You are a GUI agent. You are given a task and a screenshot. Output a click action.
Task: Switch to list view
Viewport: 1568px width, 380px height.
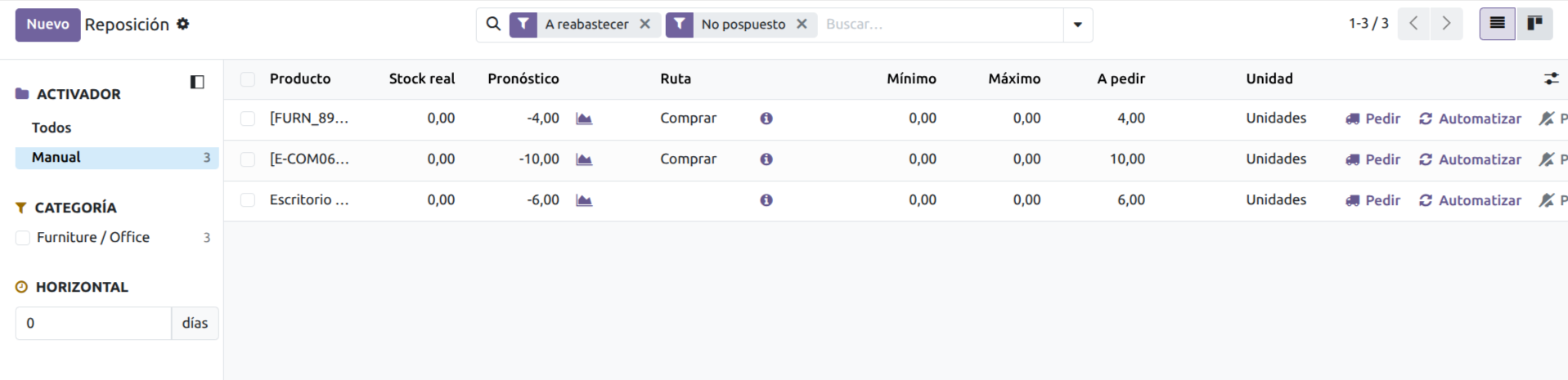(x=1497, y=24)
